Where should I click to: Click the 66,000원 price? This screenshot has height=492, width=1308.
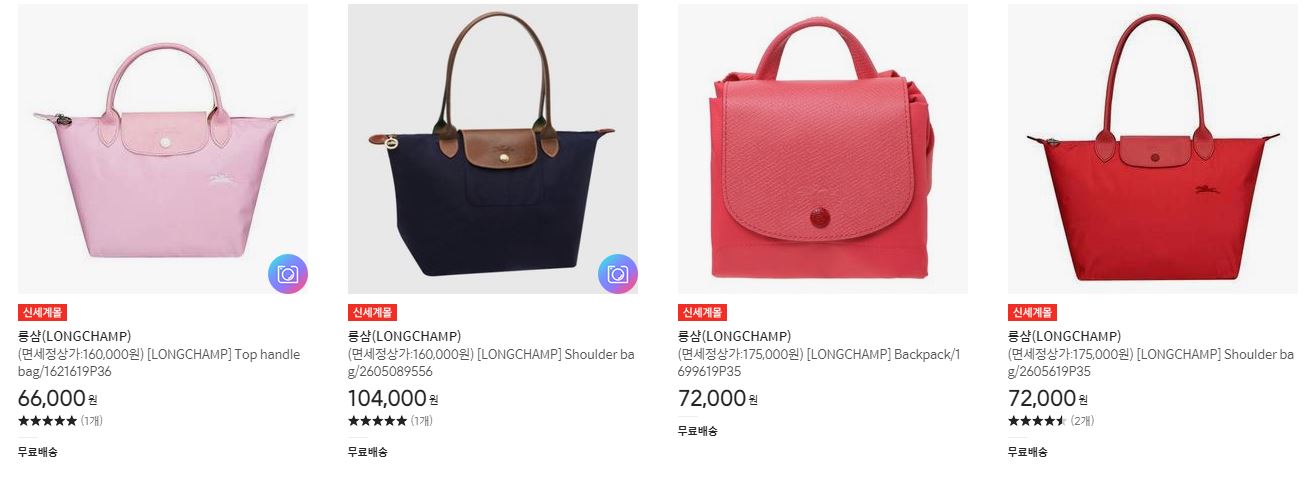pos(58,398)
